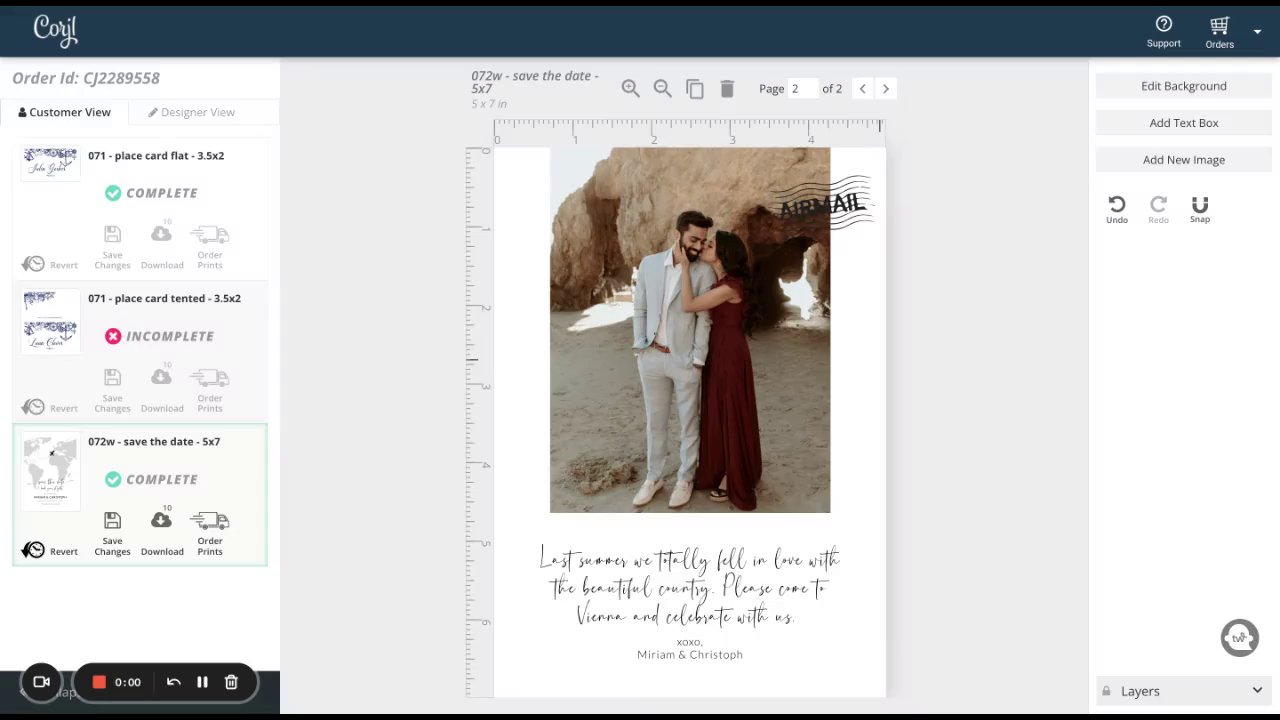
Task: Save Changes for place card flat
Action: (x=112, y=247)
